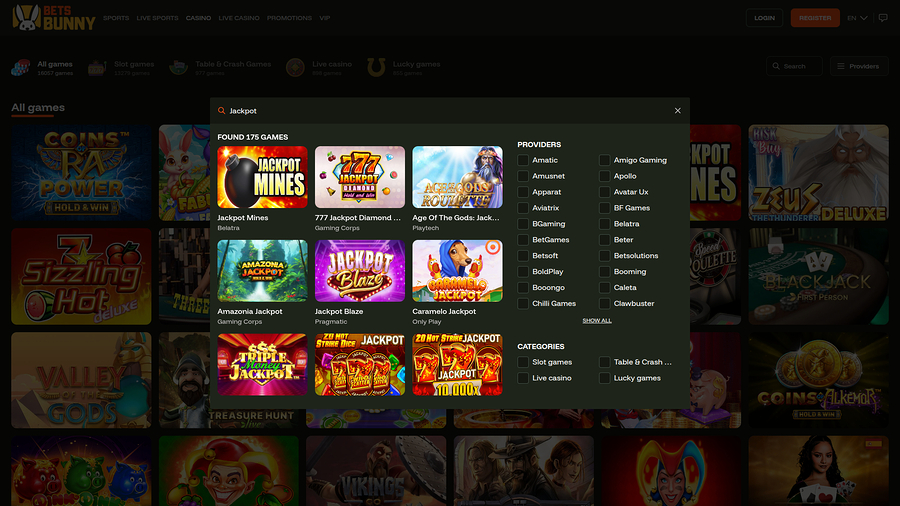Check the Aviatrix provider checkbox

point(523,208)
